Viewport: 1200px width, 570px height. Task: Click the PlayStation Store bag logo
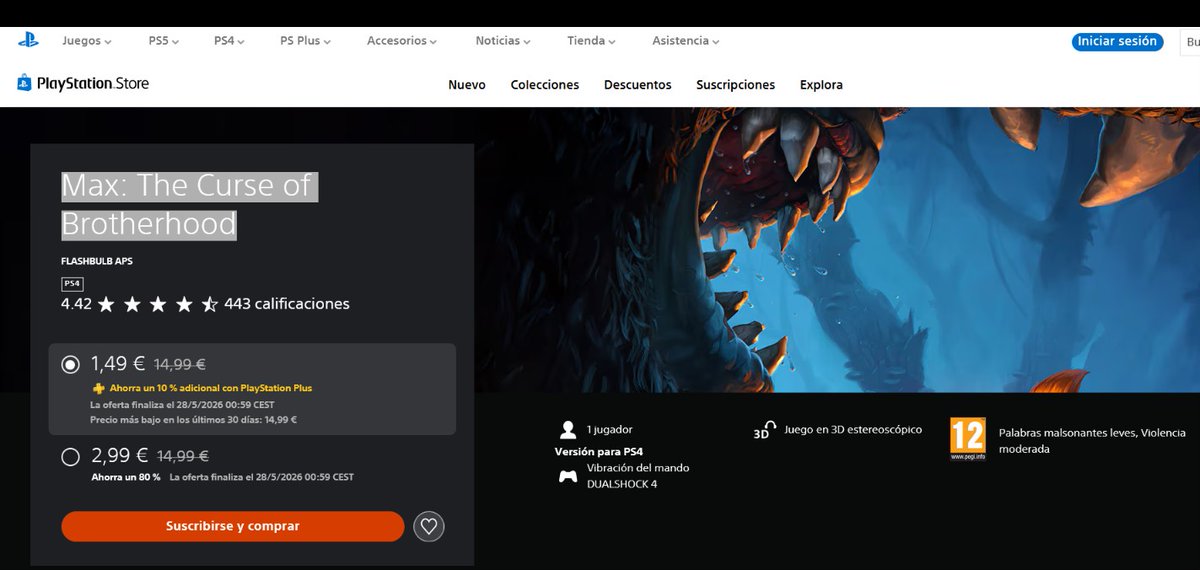pos(24,83)
